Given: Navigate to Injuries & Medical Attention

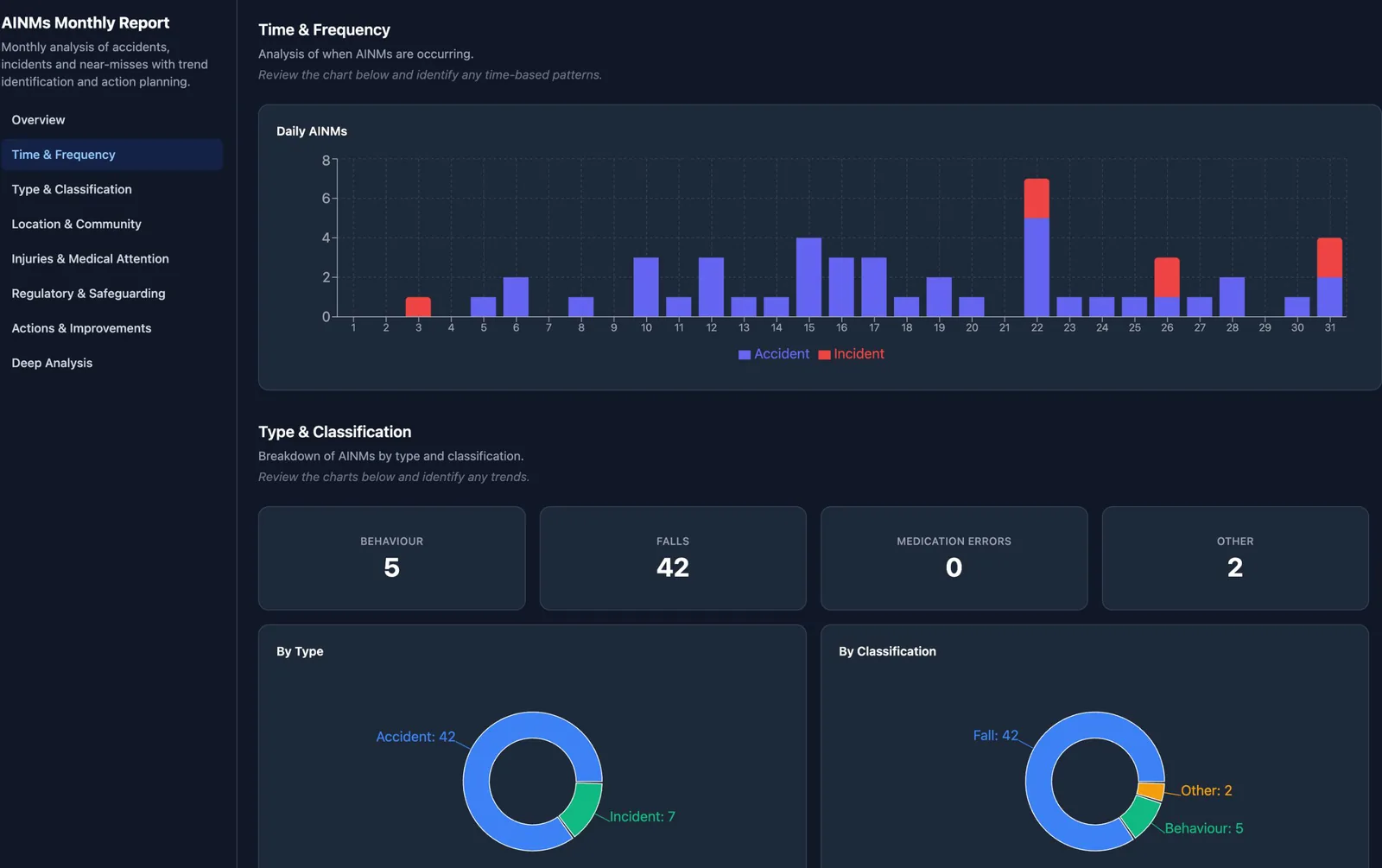Looking at the screenshot, I should click(x=111, y=258).
